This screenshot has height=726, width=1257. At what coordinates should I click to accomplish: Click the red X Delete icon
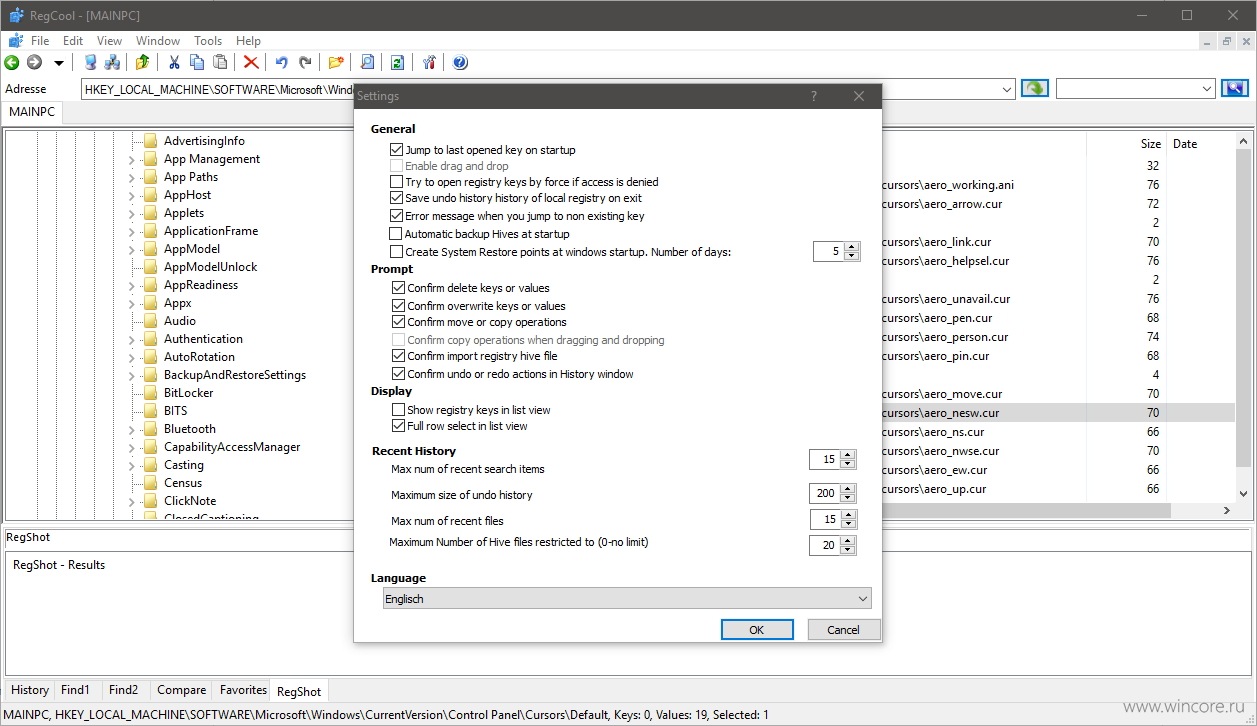[251, 62]
